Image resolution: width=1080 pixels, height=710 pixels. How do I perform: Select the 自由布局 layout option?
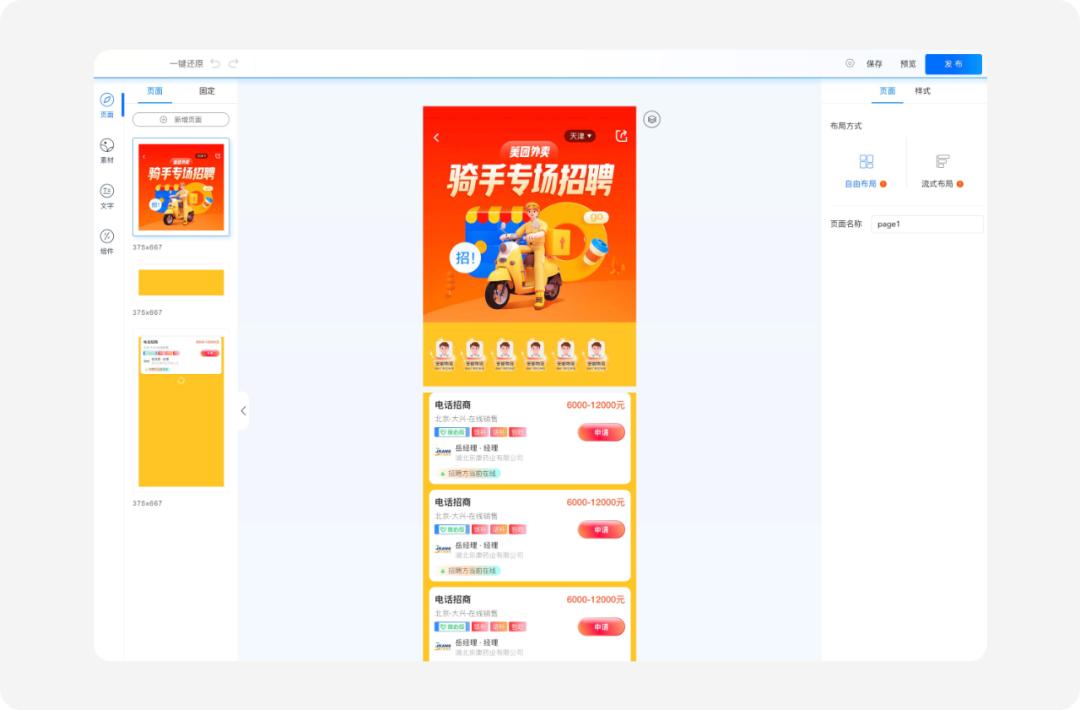pos(866,168)
